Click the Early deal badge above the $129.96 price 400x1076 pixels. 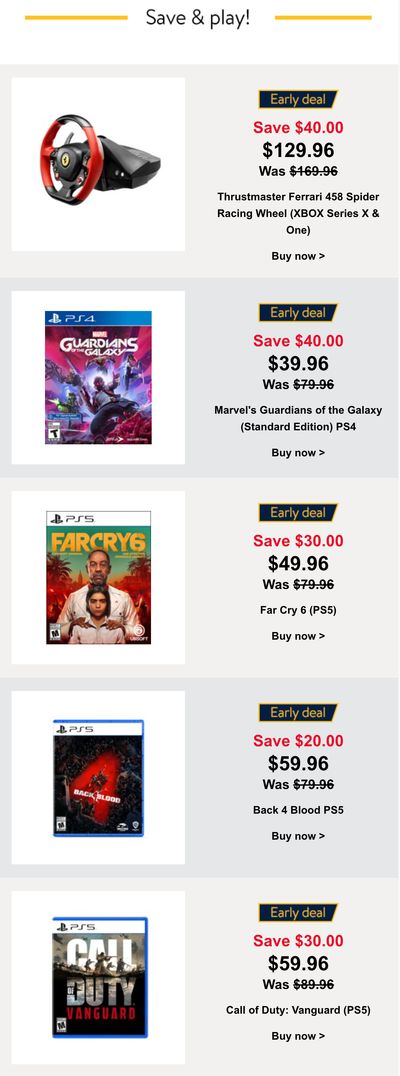point(298,100)
